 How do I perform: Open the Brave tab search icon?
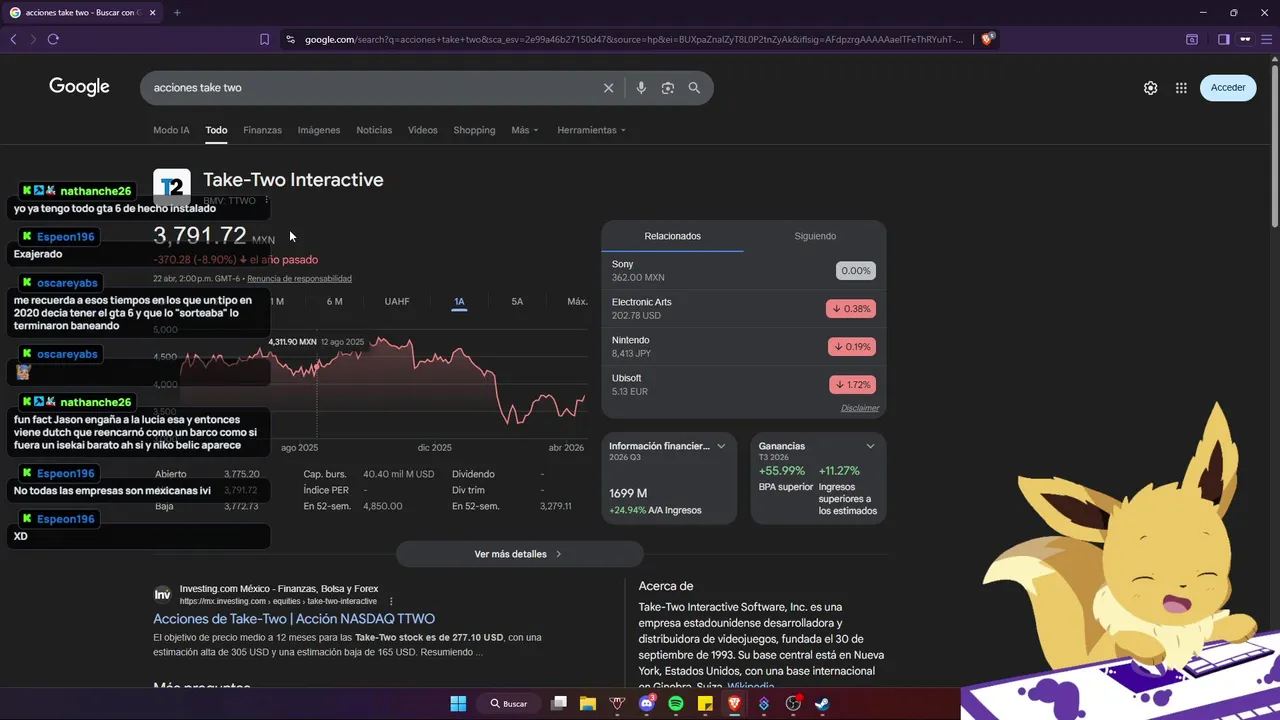coord(1192,39)
